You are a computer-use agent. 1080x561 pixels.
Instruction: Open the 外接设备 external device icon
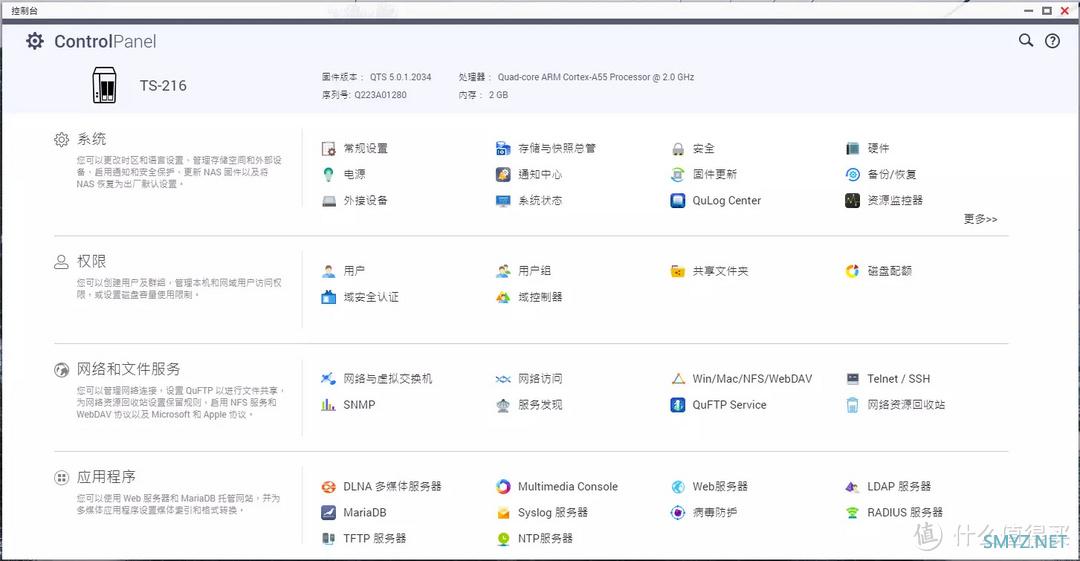[x=329, y=201]
